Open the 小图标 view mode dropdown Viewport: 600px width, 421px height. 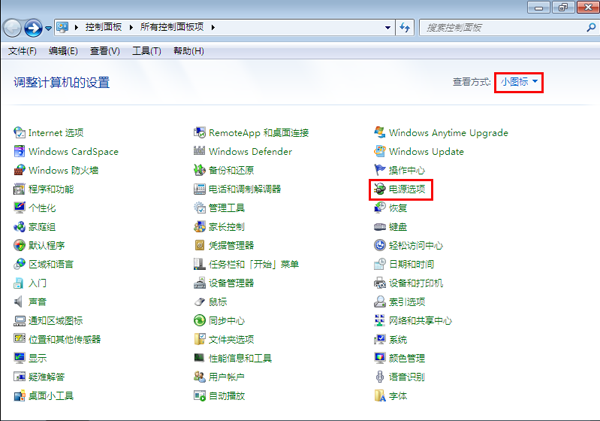pyautogui.click(x=519, y=81)
